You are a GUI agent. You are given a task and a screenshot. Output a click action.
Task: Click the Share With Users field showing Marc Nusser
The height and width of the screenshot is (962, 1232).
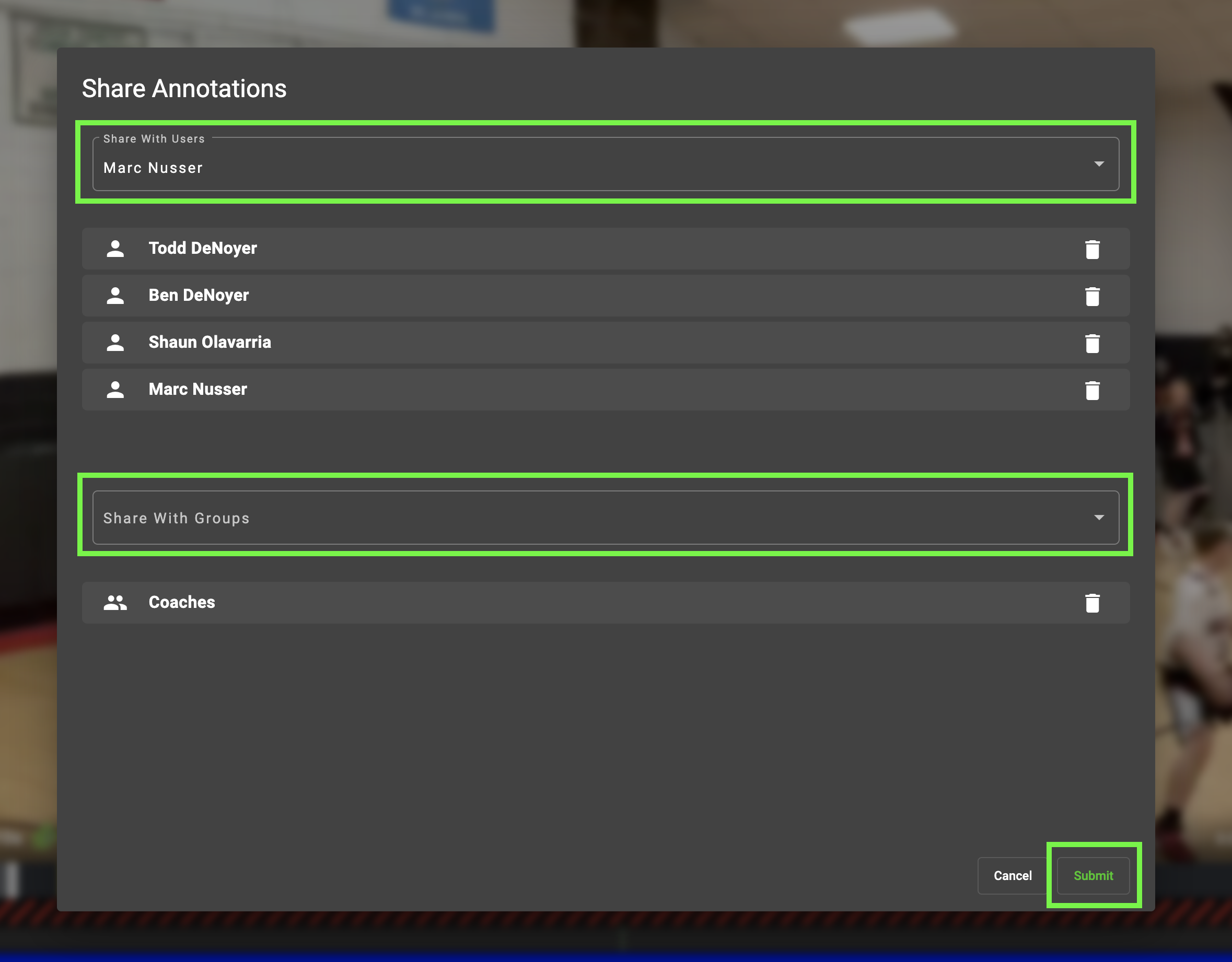(x=605, y=163)
